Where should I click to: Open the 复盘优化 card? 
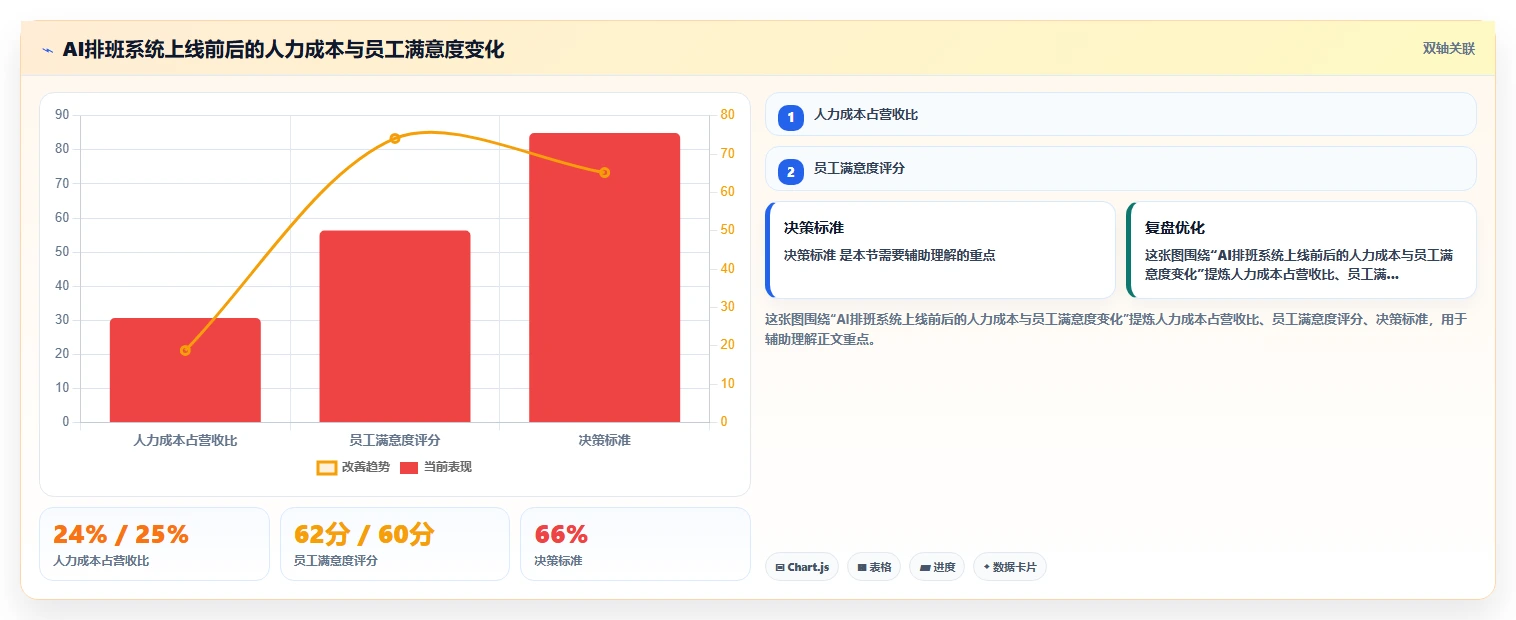[x=1301, y=250]
